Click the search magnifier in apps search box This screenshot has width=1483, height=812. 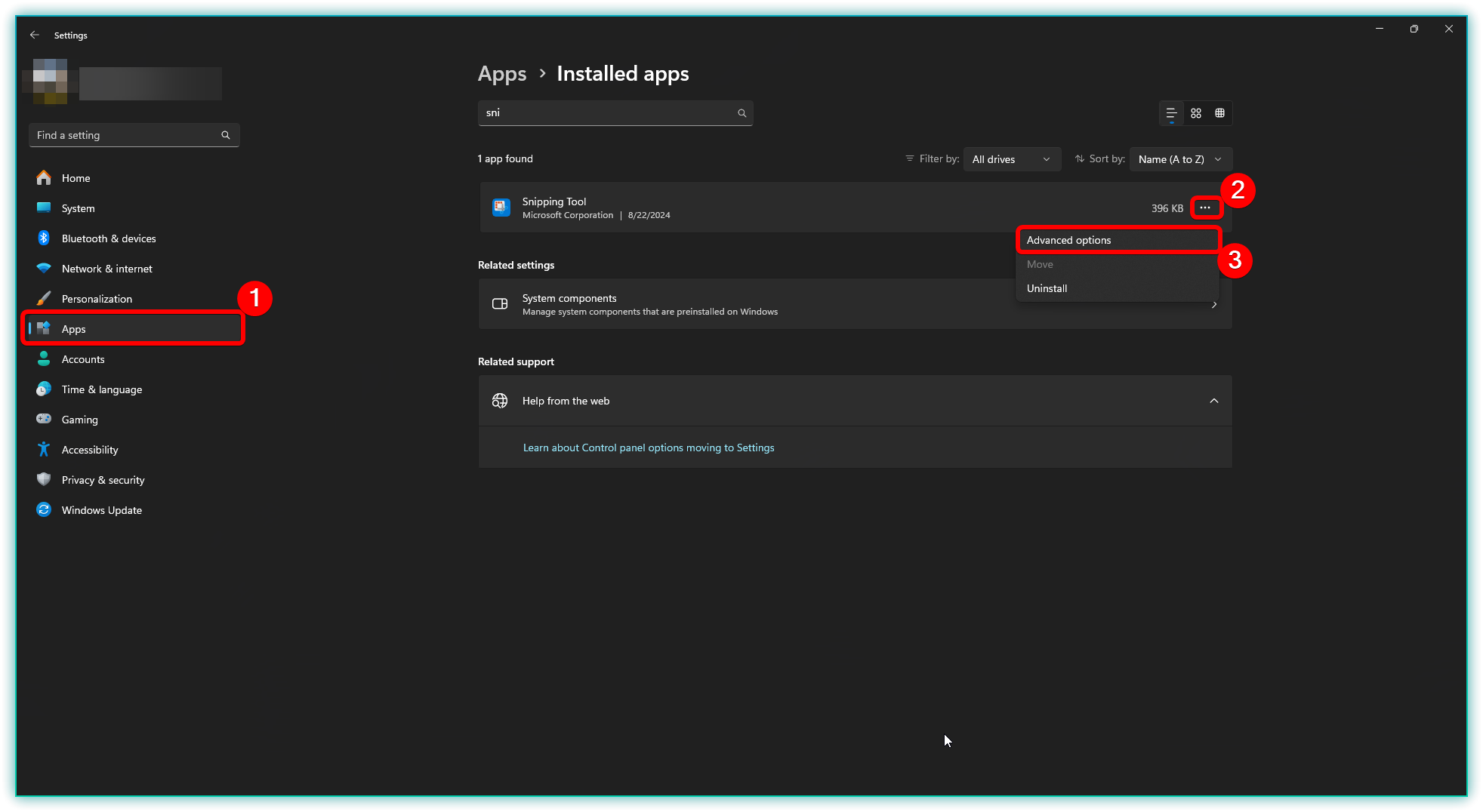(741, 113)
